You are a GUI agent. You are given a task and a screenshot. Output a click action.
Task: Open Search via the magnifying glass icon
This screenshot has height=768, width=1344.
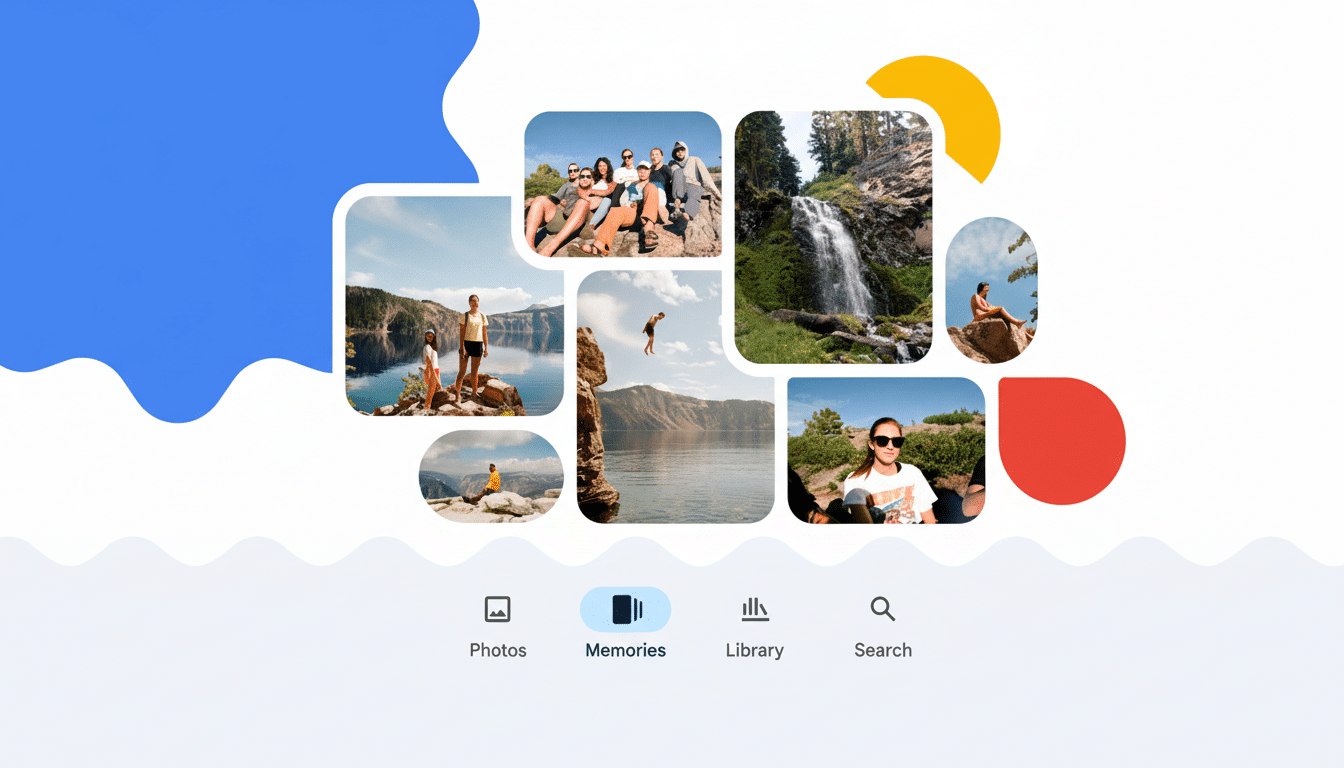pos(881,608)
